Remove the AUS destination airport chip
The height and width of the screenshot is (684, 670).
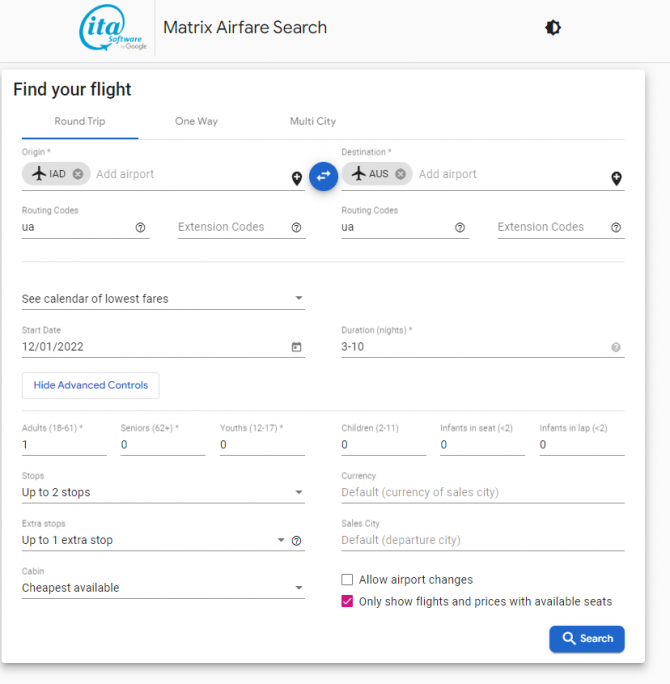click(400, 174)
